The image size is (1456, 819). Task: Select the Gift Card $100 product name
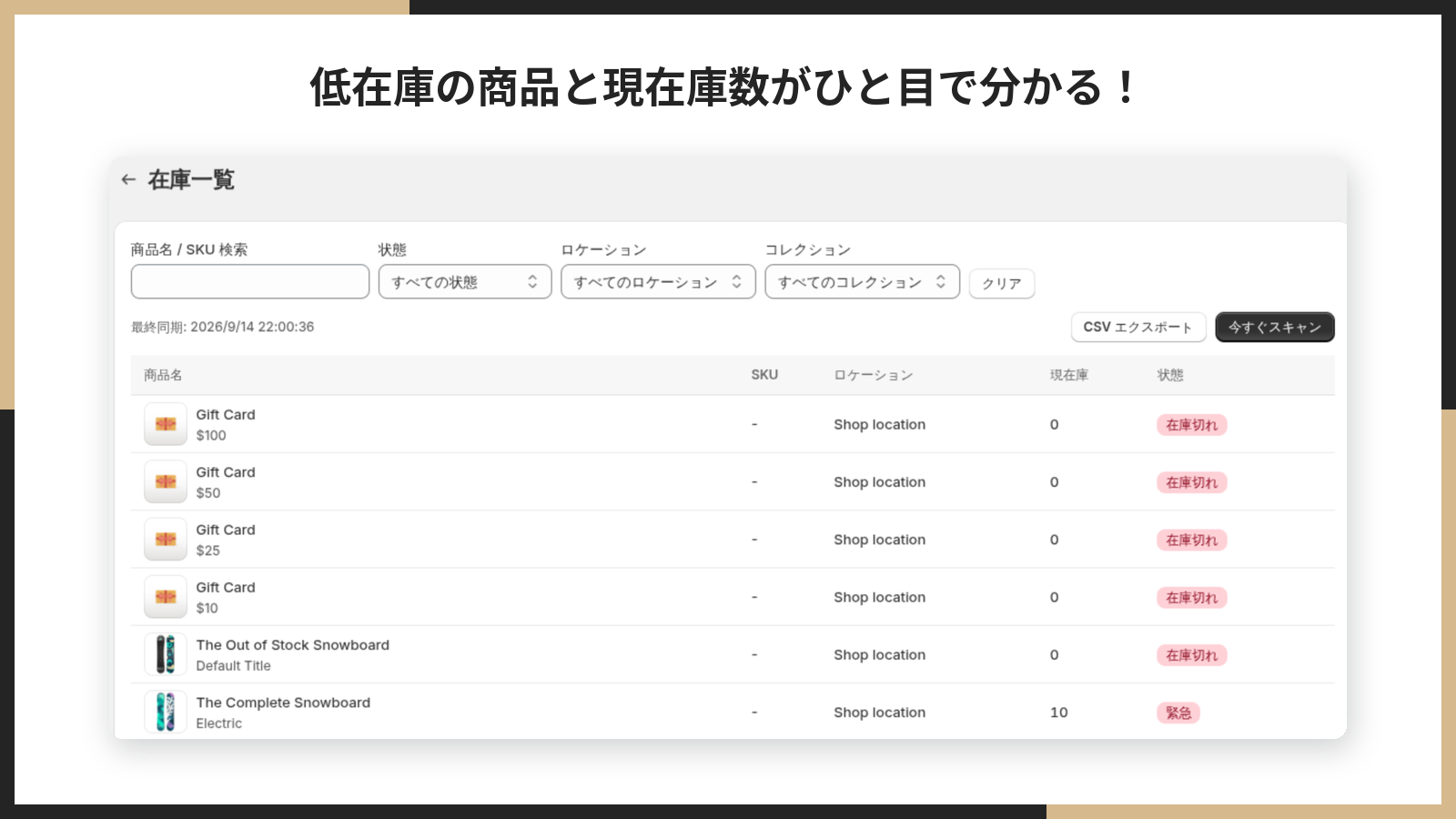[226, 415]
